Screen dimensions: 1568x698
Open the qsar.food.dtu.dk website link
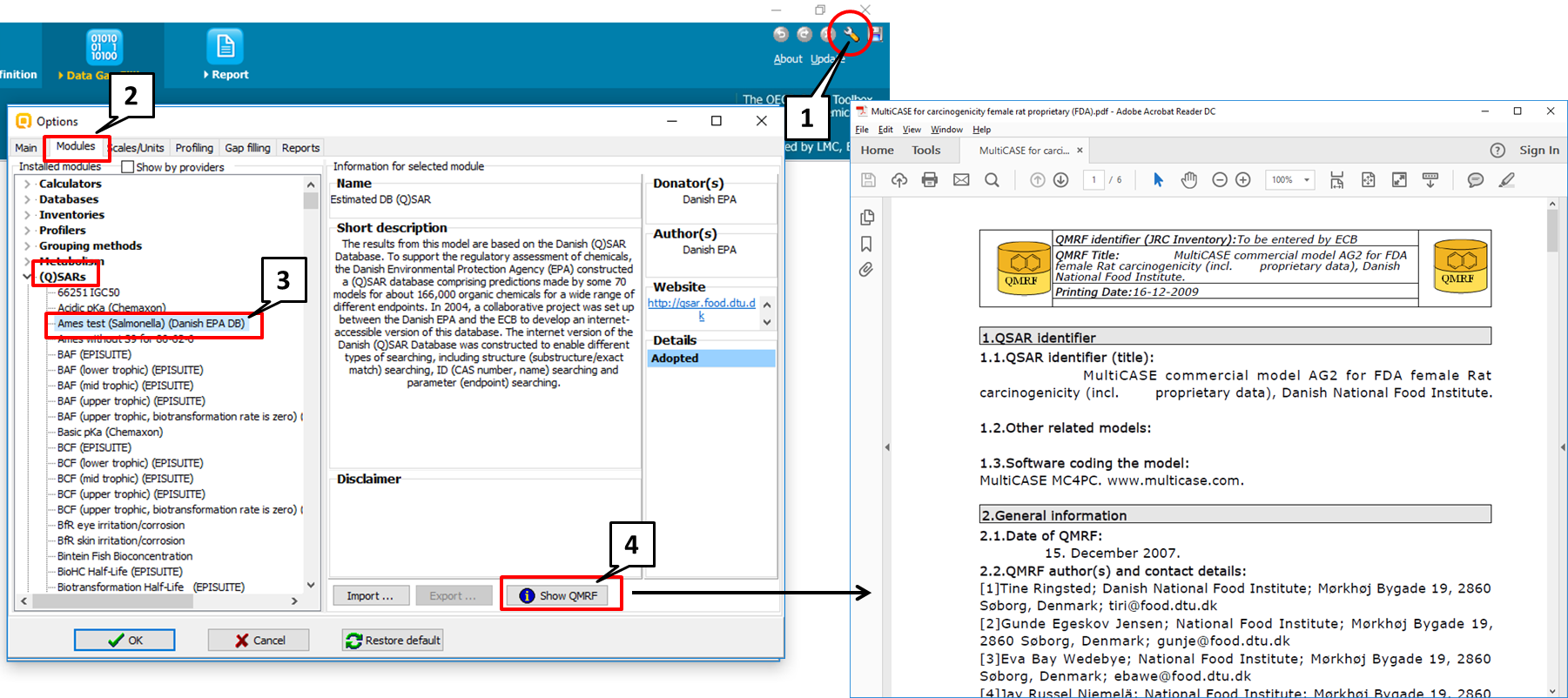tap(702, 309)
